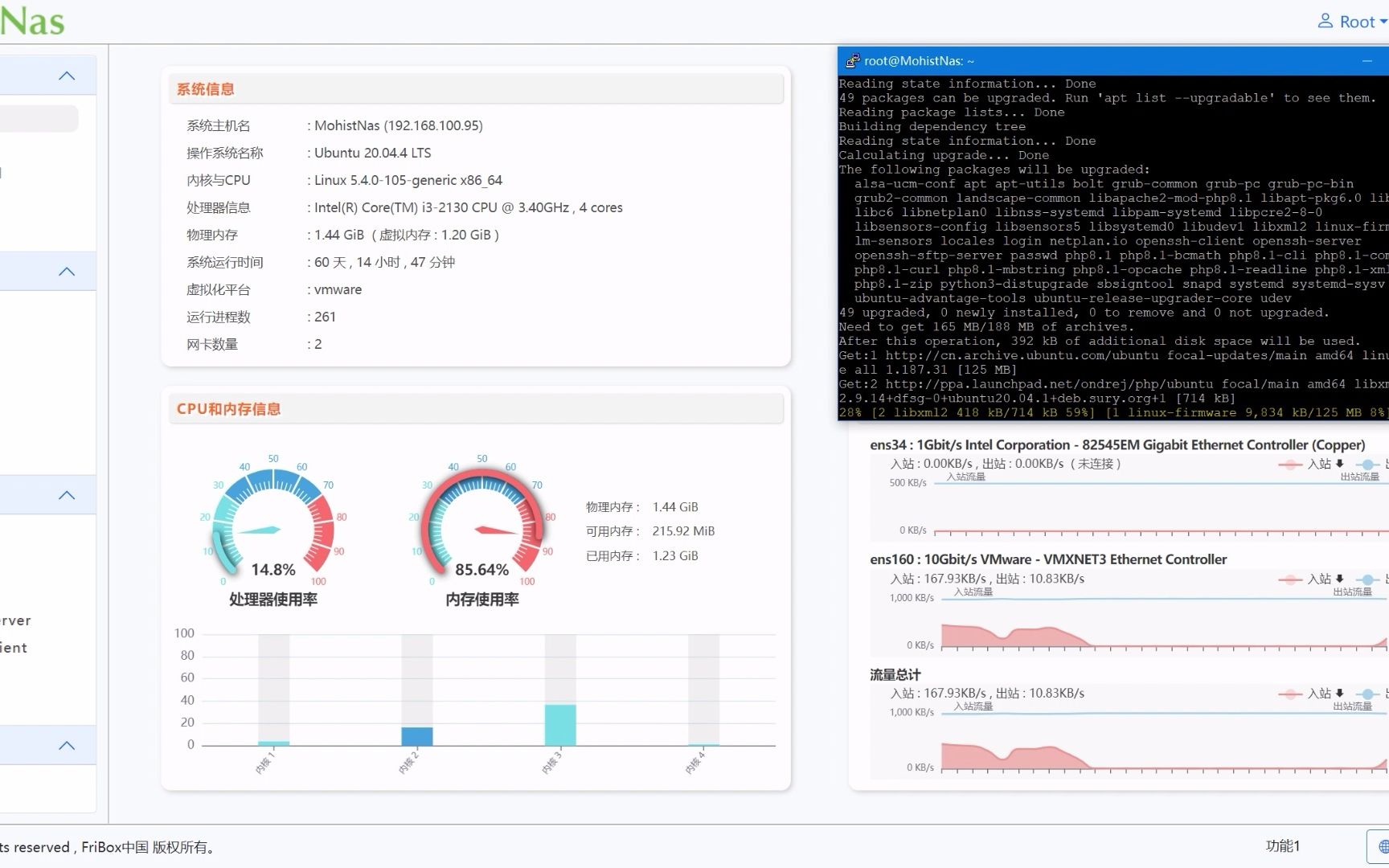Click the 网卡数量 value 2
1389x868 pixels.
coord(318,344)
